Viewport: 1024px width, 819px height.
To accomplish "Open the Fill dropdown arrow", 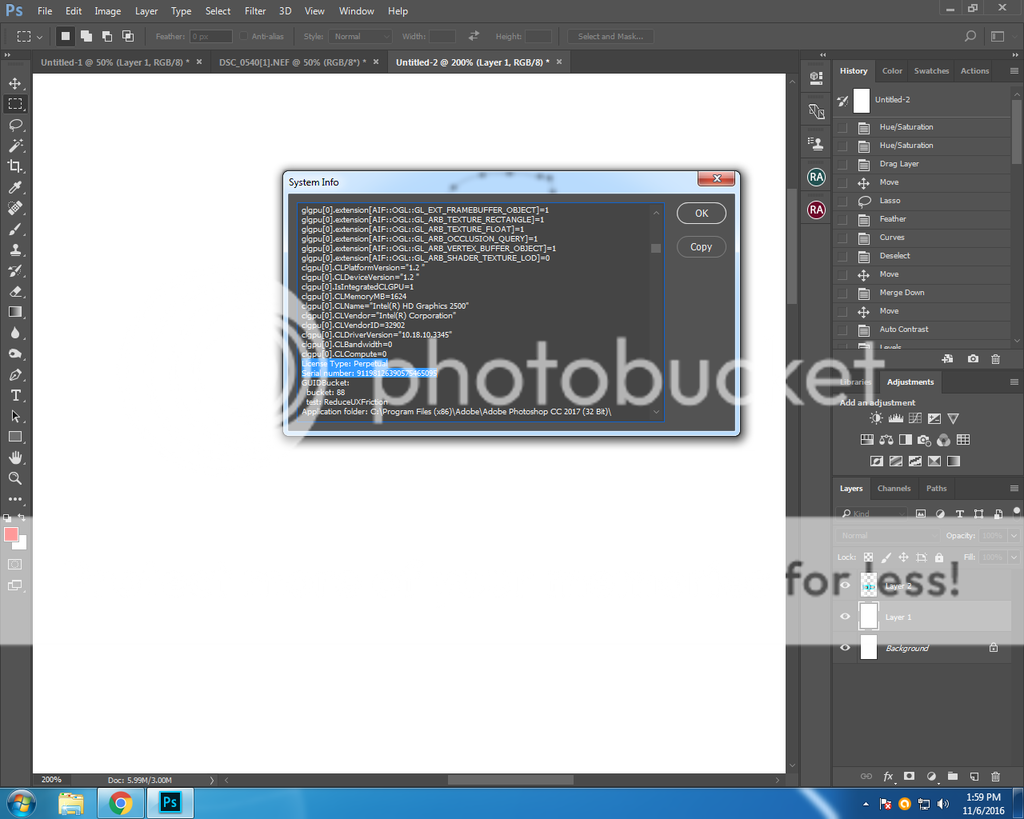I will click(x=1014, y=557).
